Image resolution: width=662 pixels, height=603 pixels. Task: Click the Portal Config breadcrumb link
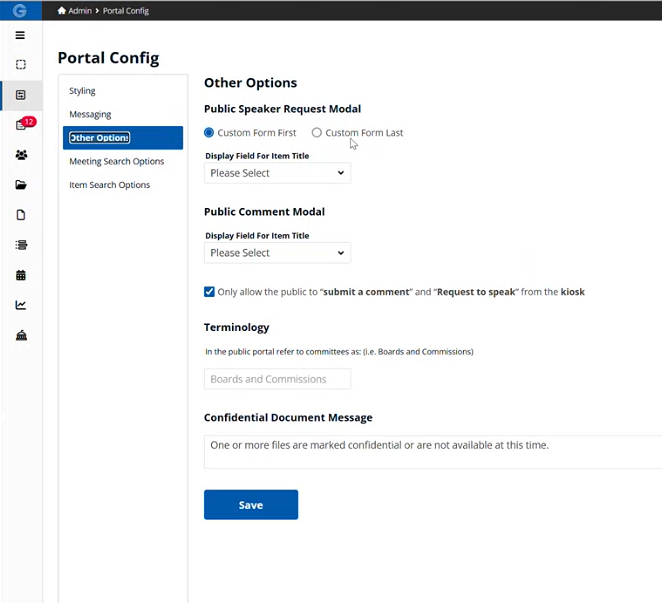[x=126, y=11]
